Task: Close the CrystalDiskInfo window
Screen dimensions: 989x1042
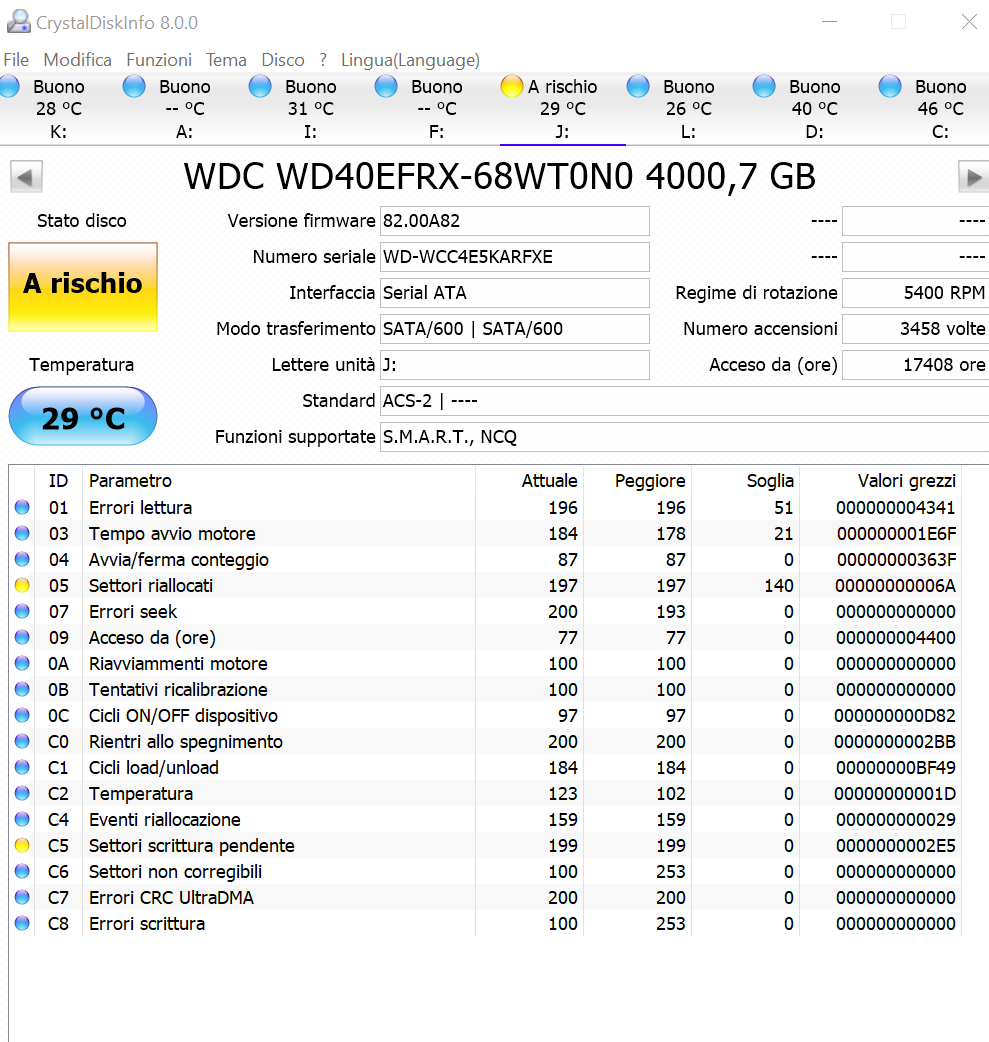Action: (969, 22)
